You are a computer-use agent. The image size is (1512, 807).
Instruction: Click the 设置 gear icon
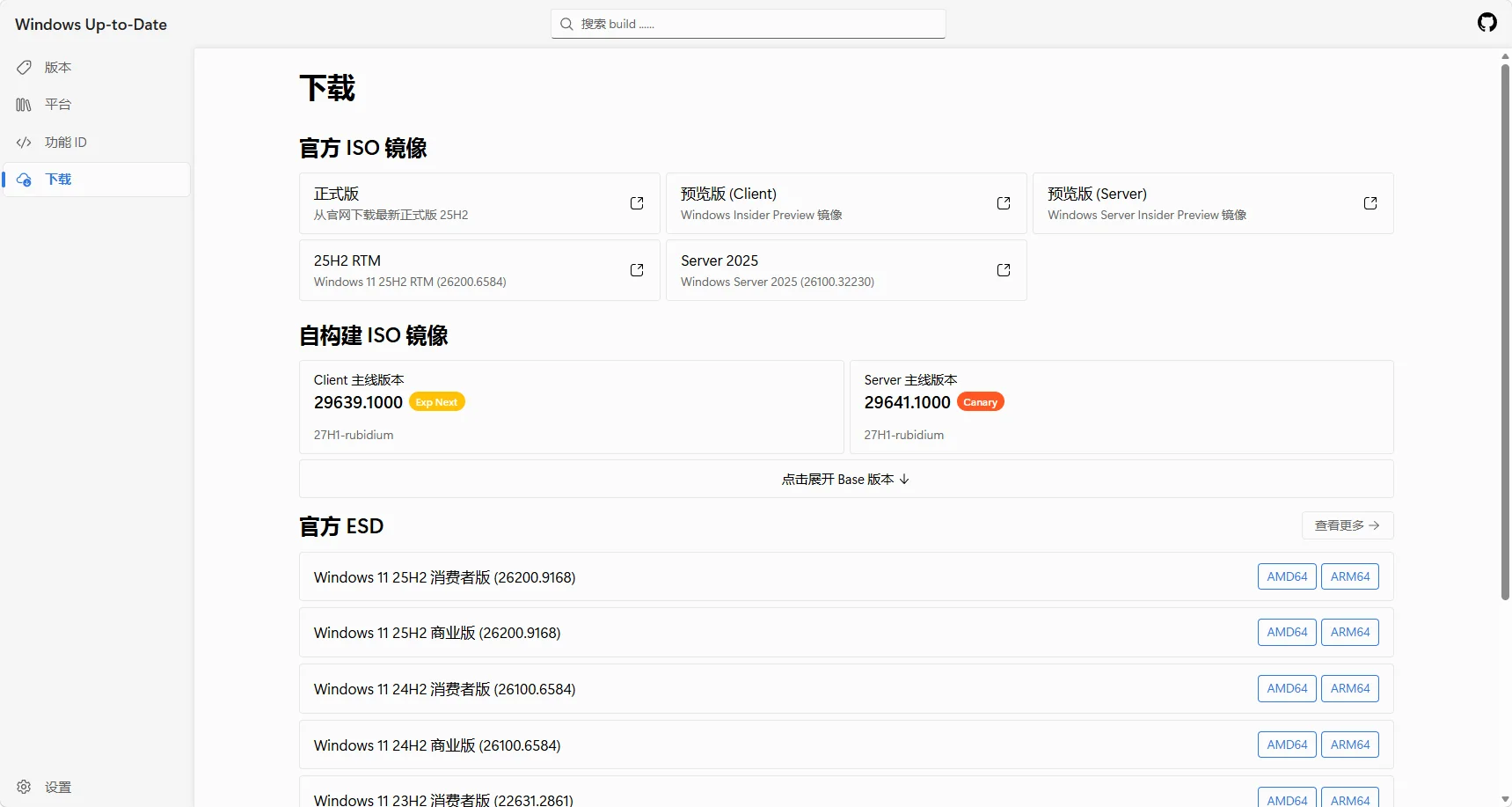point(24,787)
